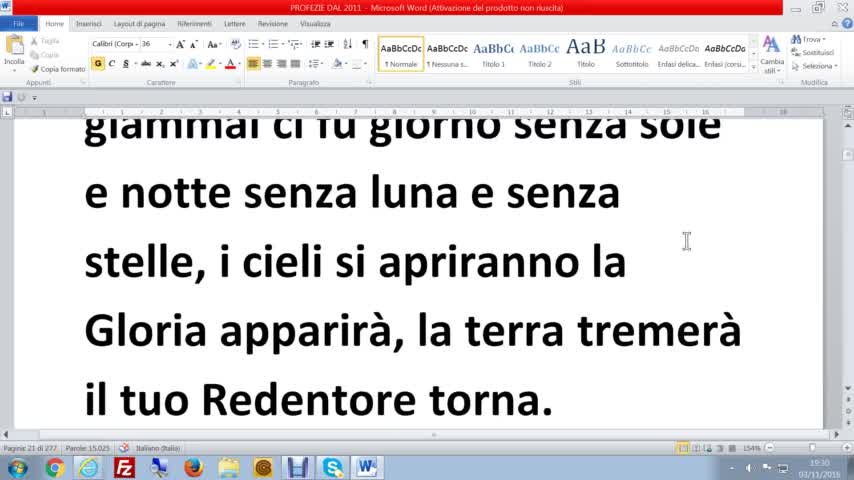Switch to web layout view
The image size is (854, 480).
coord(708,448)
